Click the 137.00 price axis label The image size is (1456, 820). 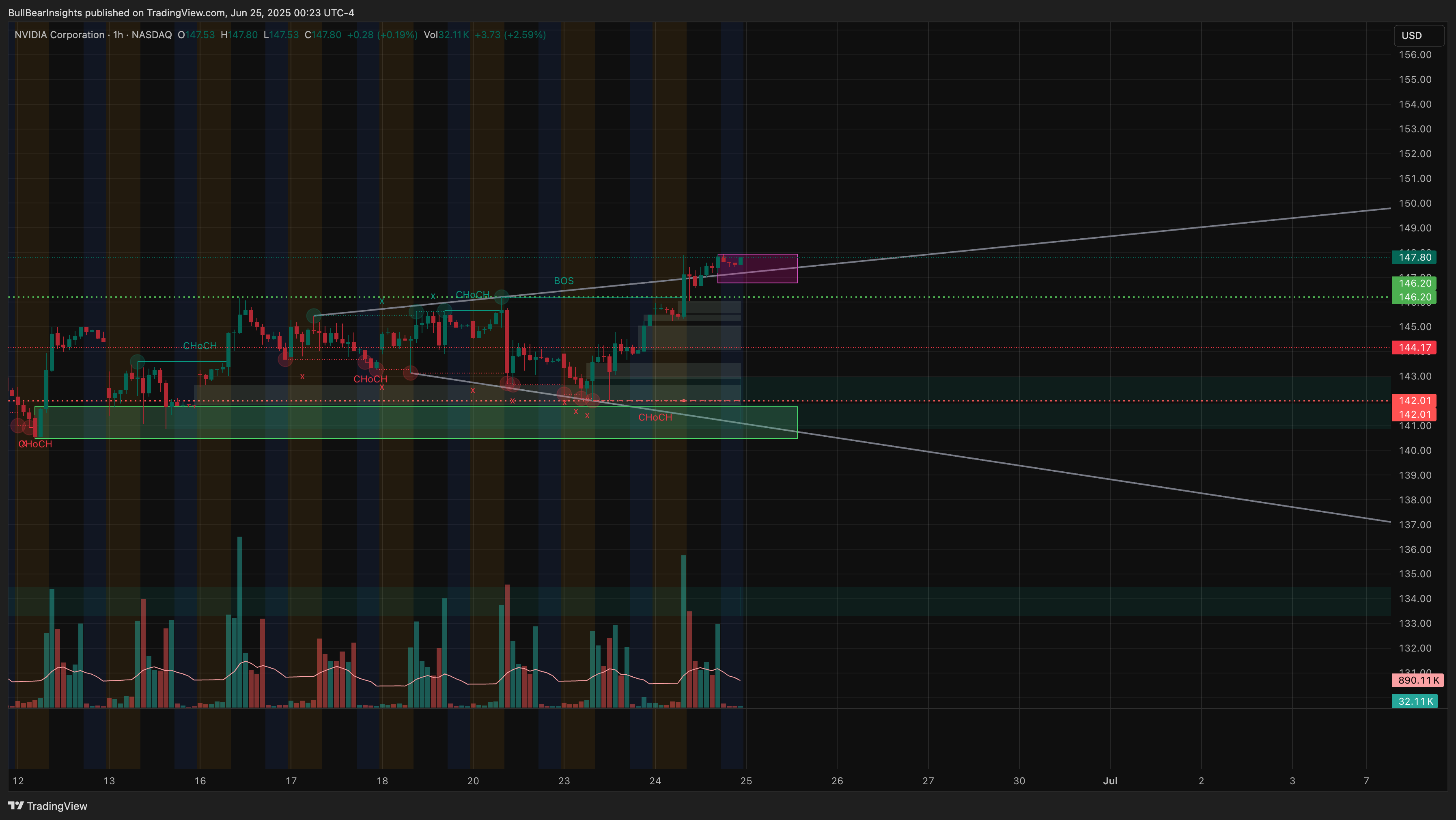click(1415, 525)
